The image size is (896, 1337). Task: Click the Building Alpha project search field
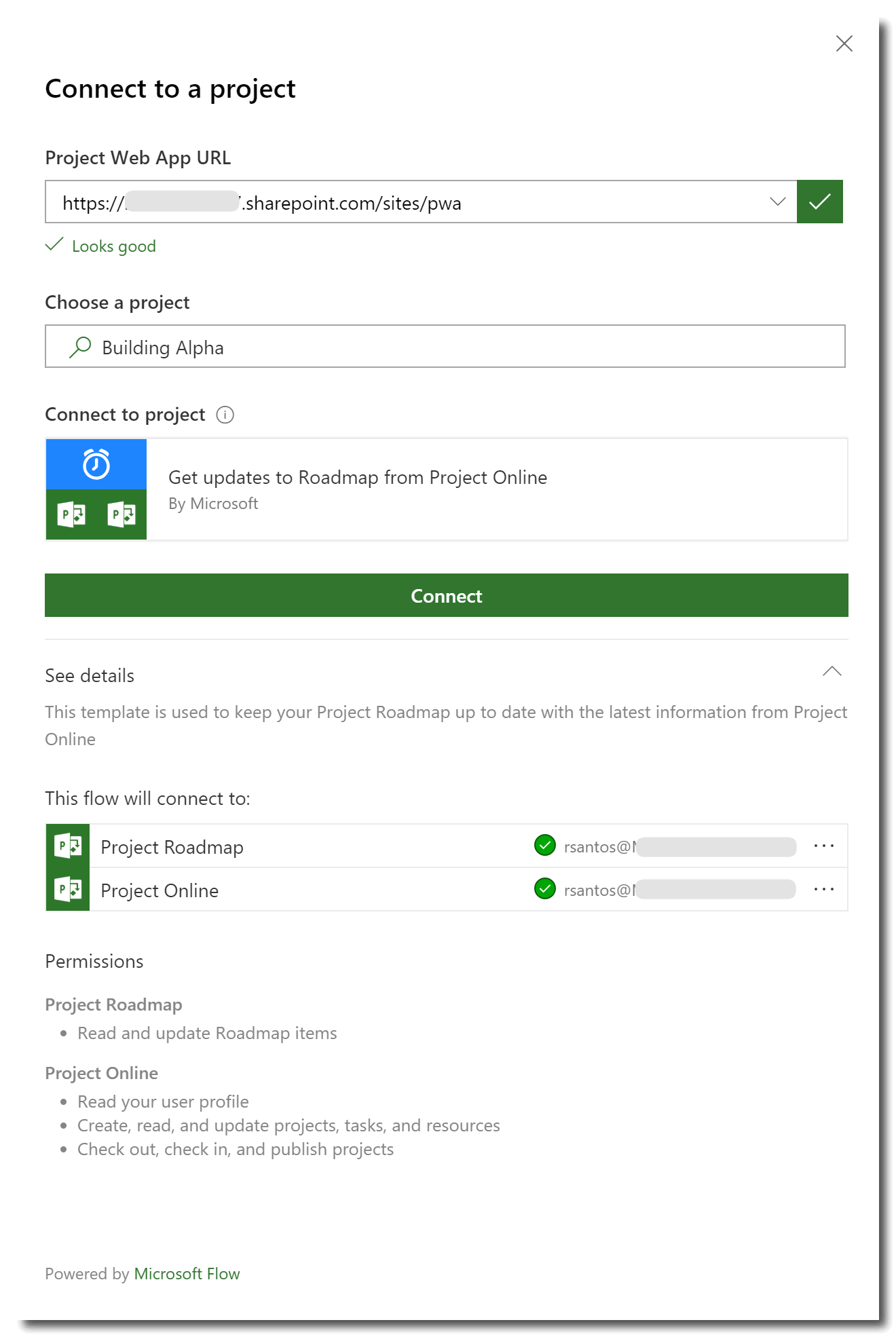pyautogui.click(x=445, y=346)
